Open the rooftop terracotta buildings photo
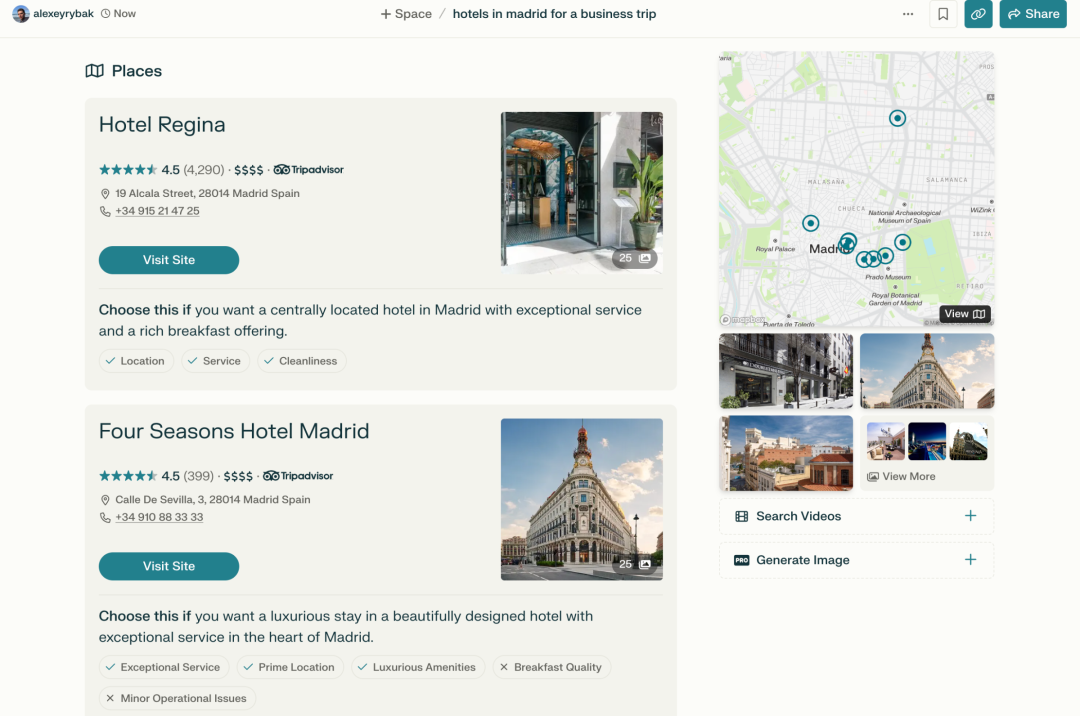Viewport: 1080px width, 716px height. pyautogui.click(x=786, y=453)
